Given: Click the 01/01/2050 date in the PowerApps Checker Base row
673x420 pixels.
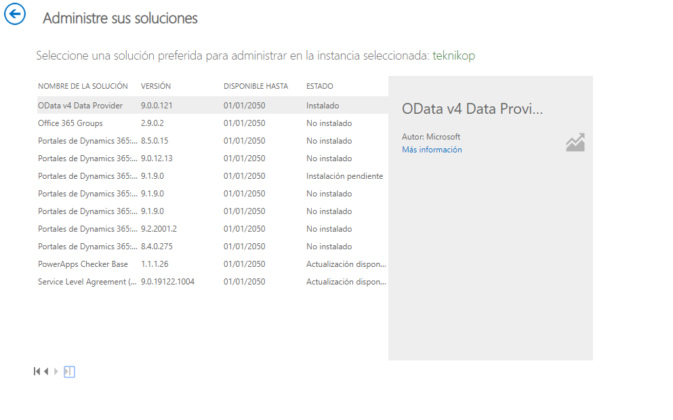Looking at the screenshot, I should [x=244, y=264].
